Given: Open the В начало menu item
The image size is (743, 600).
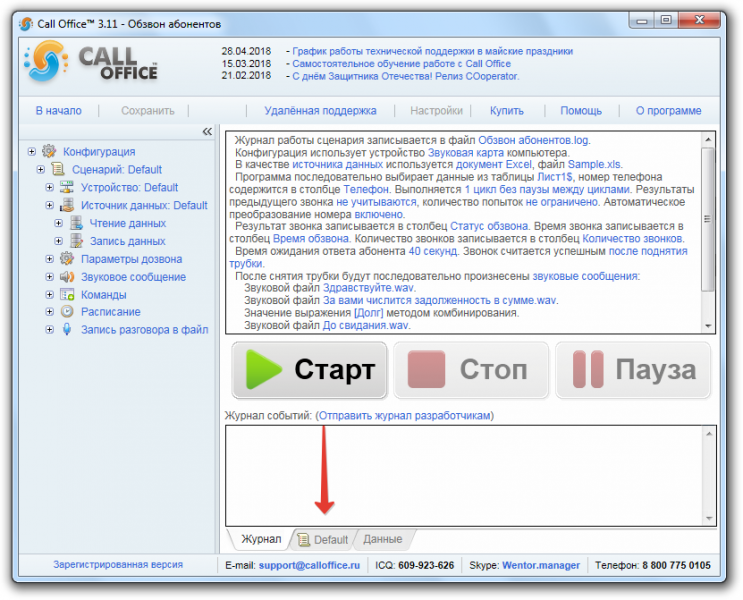Looking at the screenshot, I should (x=59, y=111).
